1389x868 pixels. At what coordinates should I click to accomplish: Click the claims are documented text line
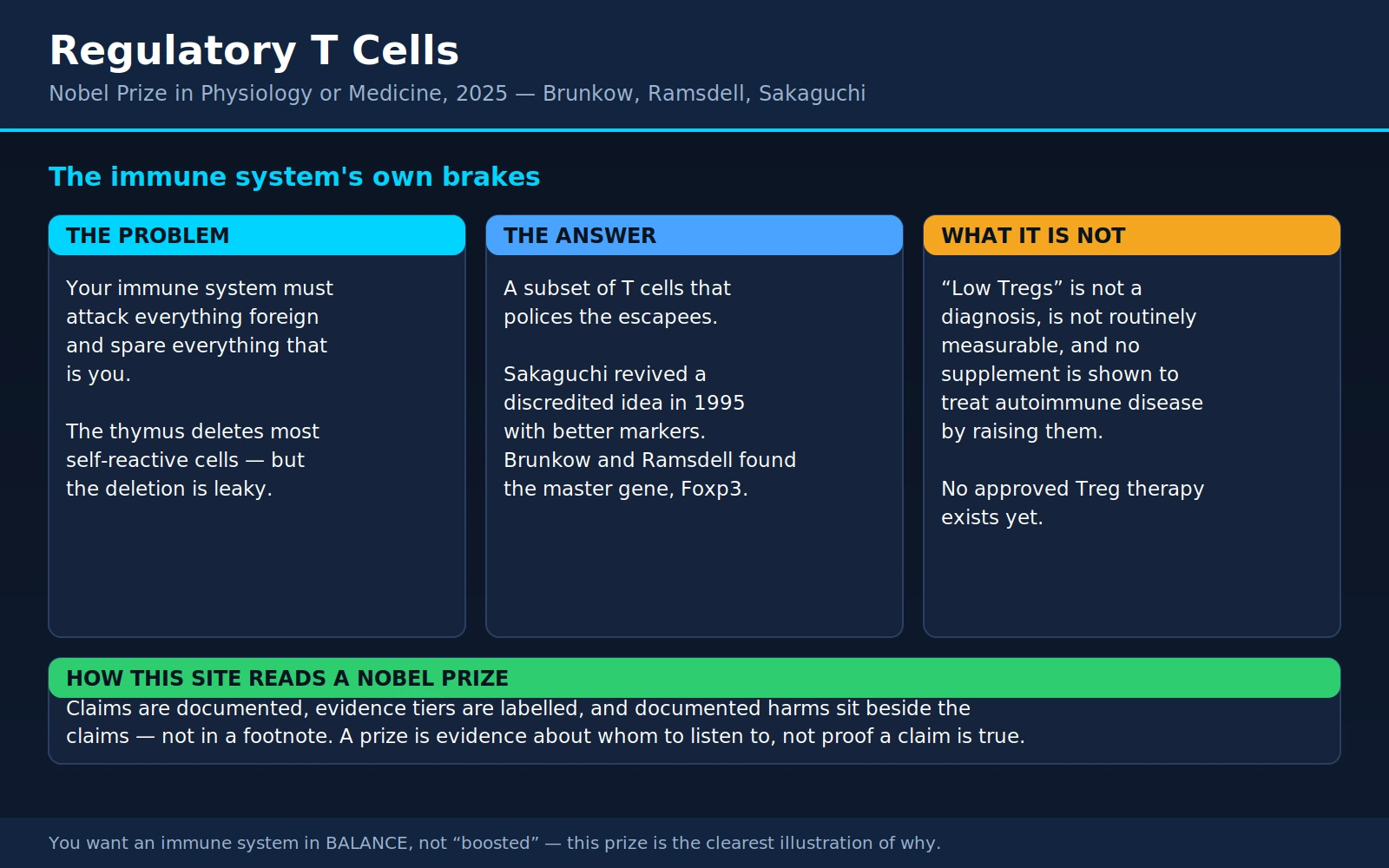tap(518, 708)
